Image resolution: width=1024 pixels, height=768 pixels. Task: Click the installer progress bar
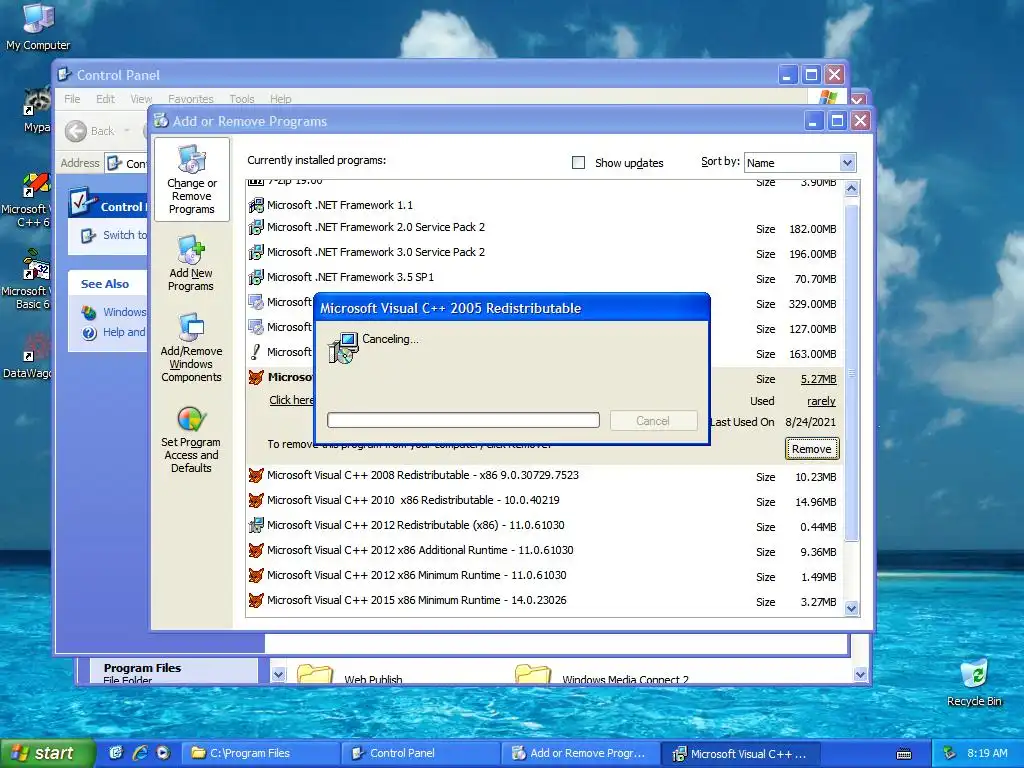[463, 420]
